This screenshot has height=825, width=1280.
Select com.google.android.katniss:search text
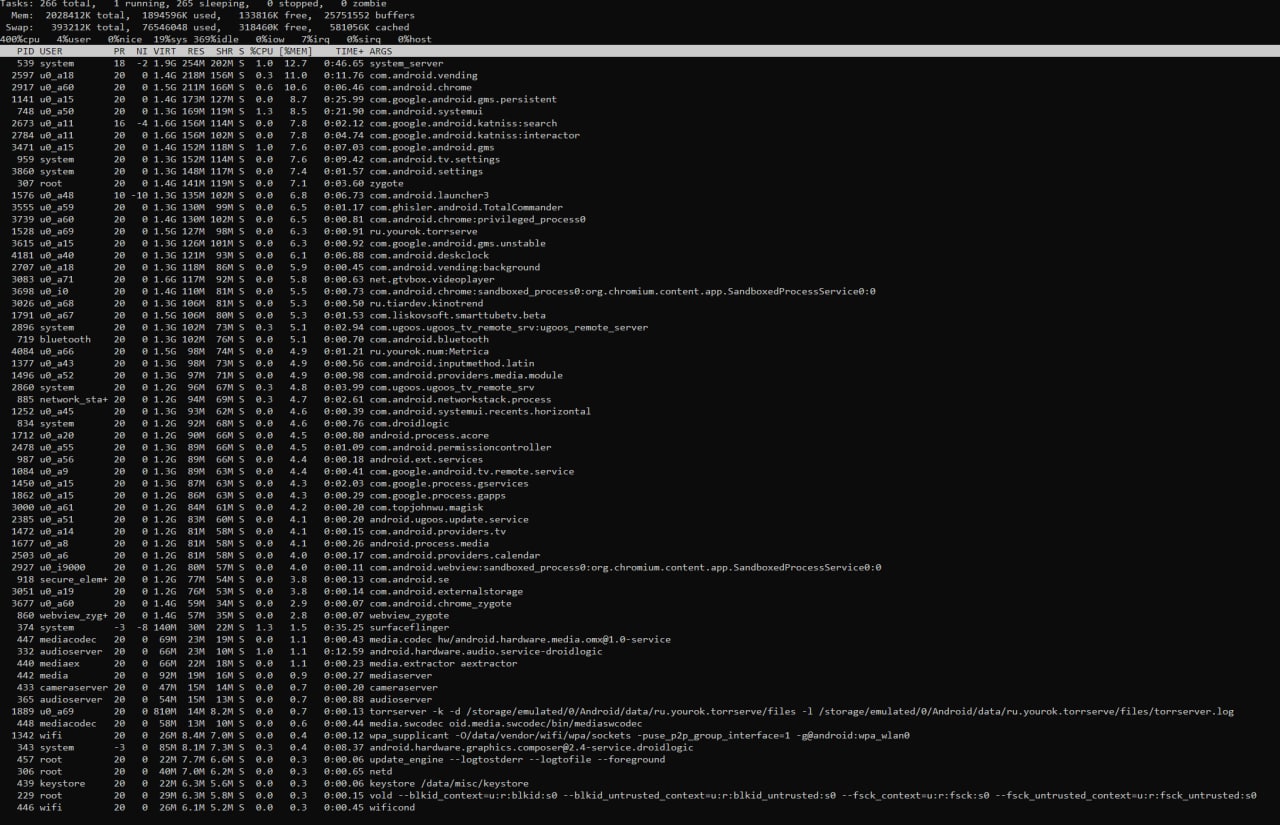coord(463,123)
